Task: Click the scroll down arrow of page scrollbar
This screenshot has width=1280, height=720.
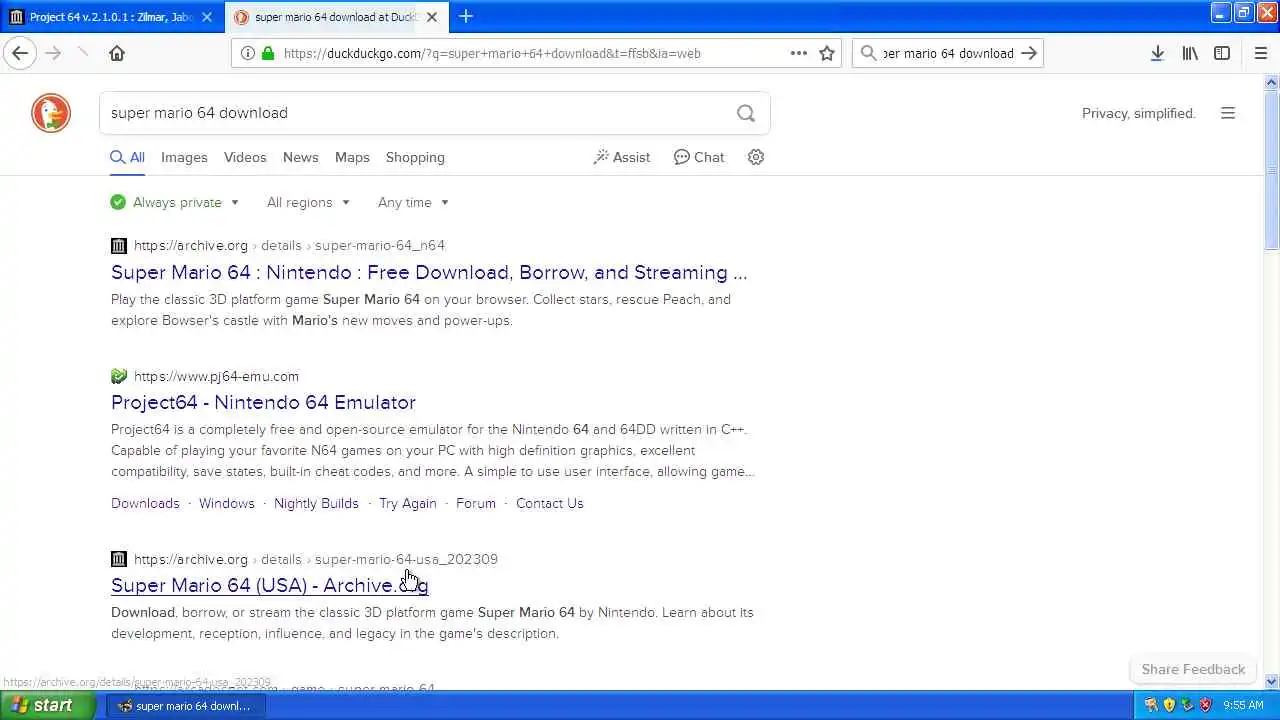Action: click(x=1272, y=682)
